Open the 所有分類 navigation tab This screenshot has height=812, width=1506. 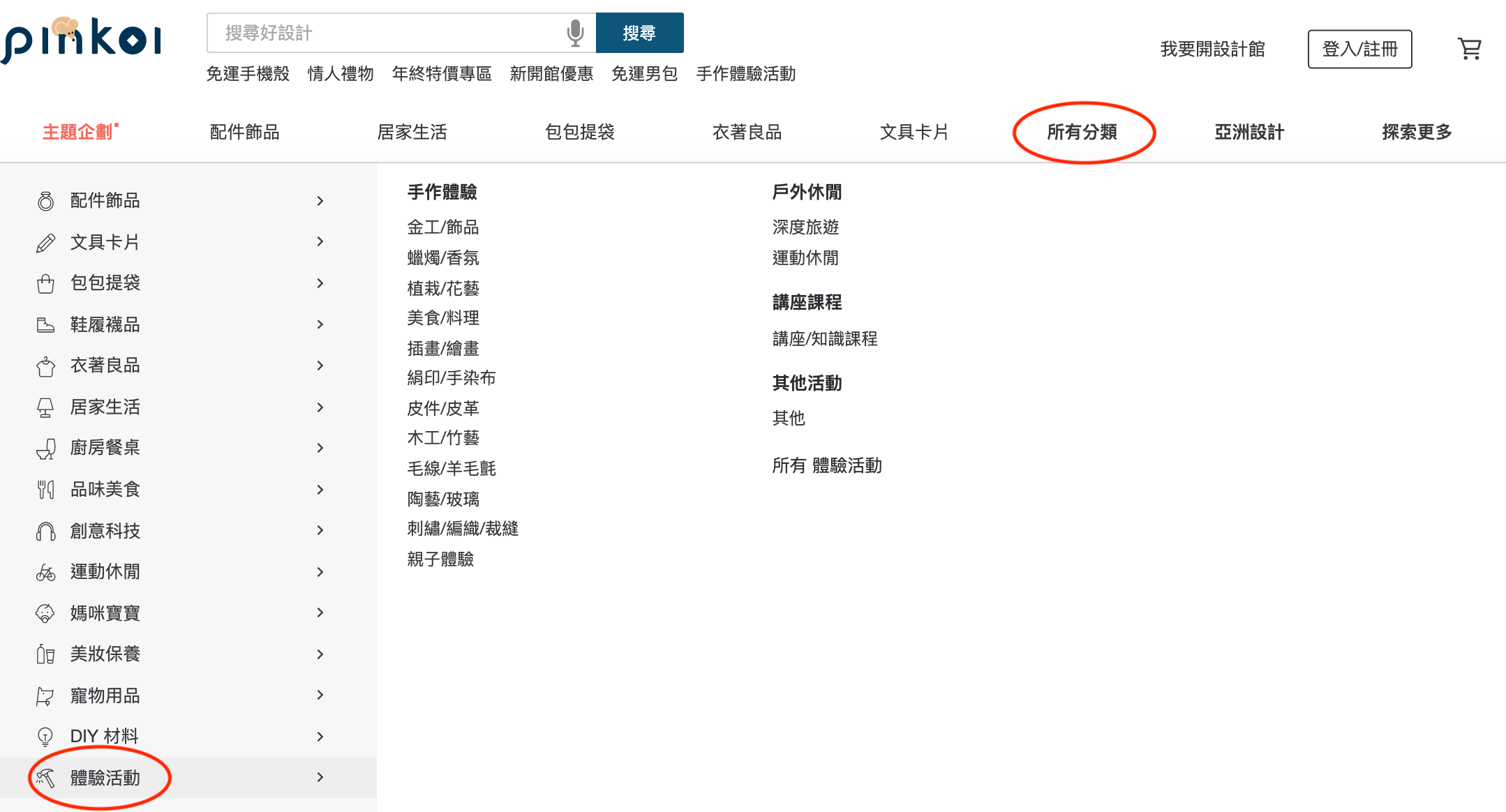coord(1082,132)
